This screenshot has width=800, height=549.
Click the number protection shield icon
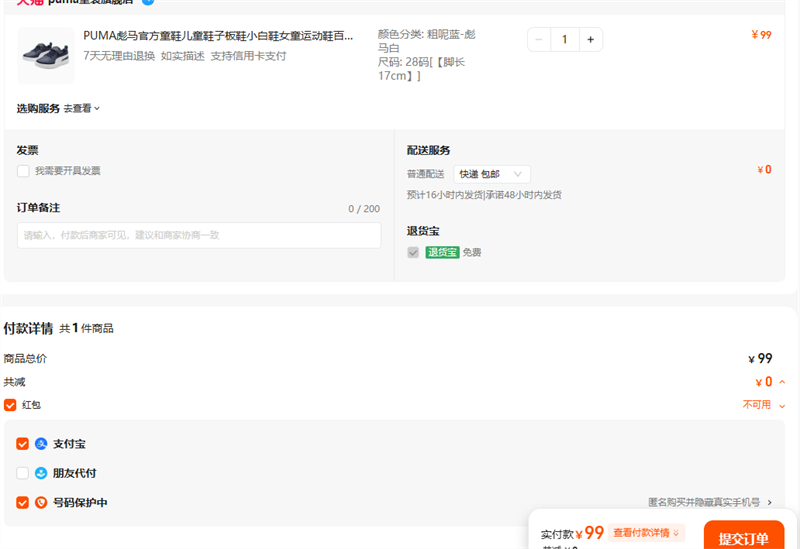coord(41,503)
